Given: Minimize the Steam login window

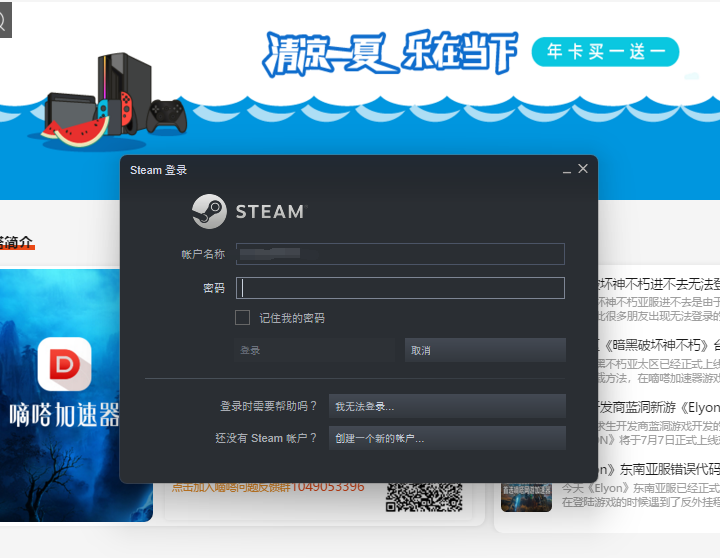Looking at the screenshot, I should click(x=567, y=172).
